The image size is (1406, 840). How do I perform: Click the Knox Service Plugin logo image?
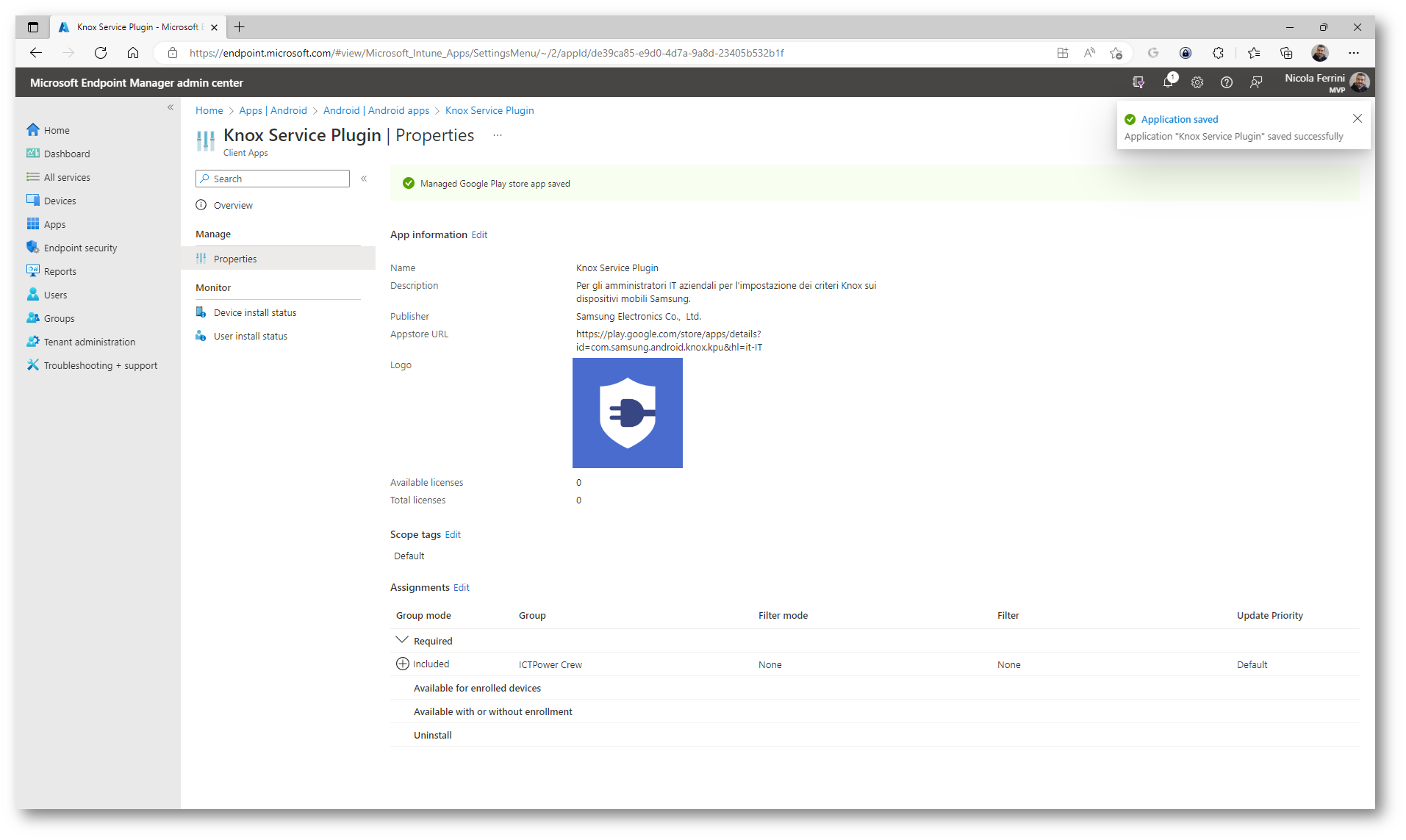click(627, 412)
